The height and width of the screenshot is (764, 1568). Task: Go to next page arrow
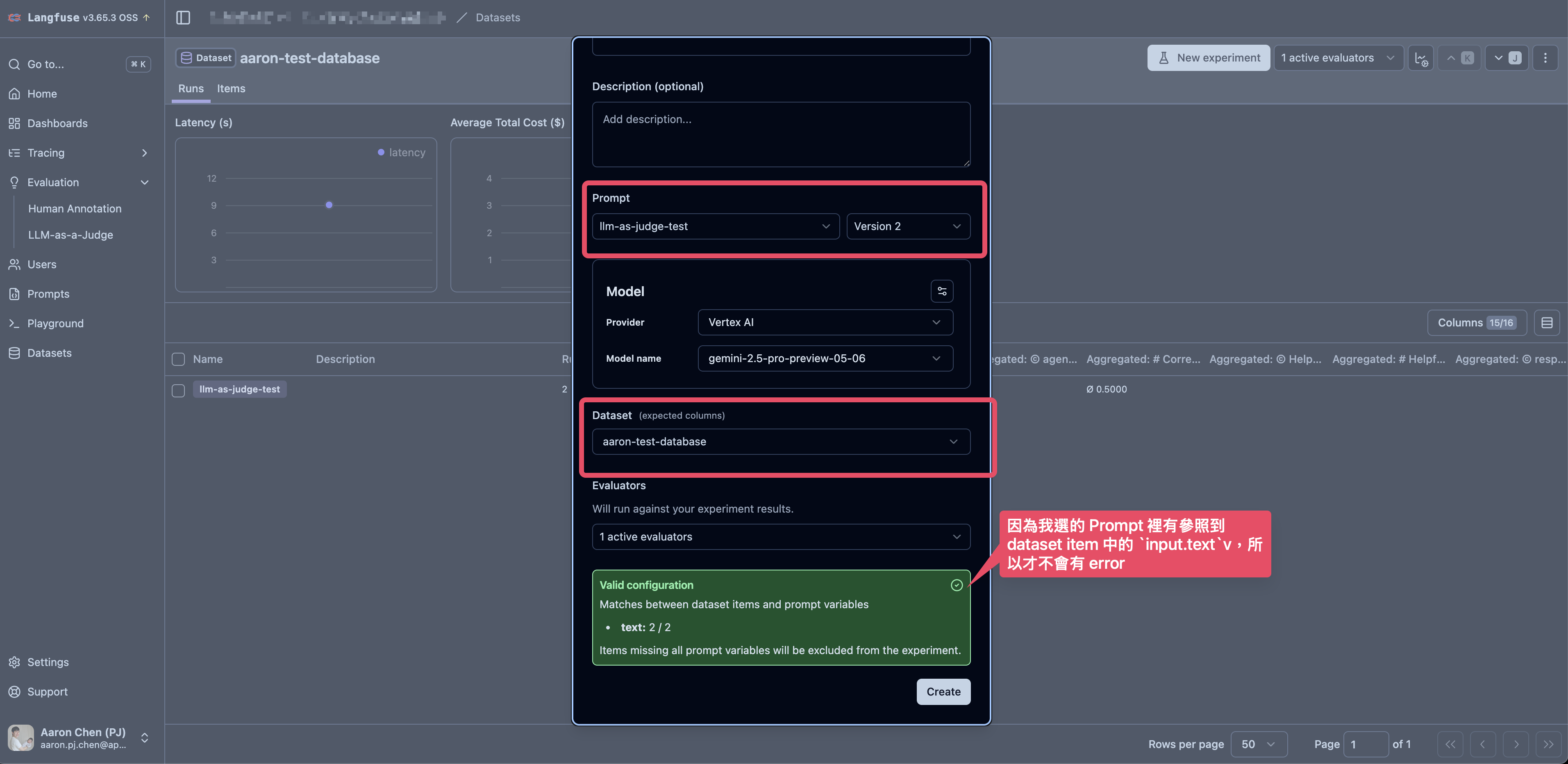pyautogui.click(x=1516, y=744)
